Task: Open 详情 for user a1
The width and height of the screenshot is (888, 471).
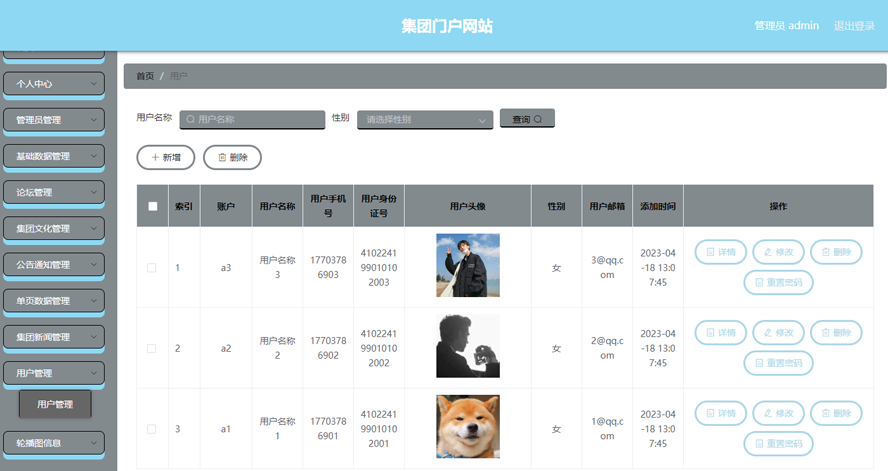Action: click(720, 413)
